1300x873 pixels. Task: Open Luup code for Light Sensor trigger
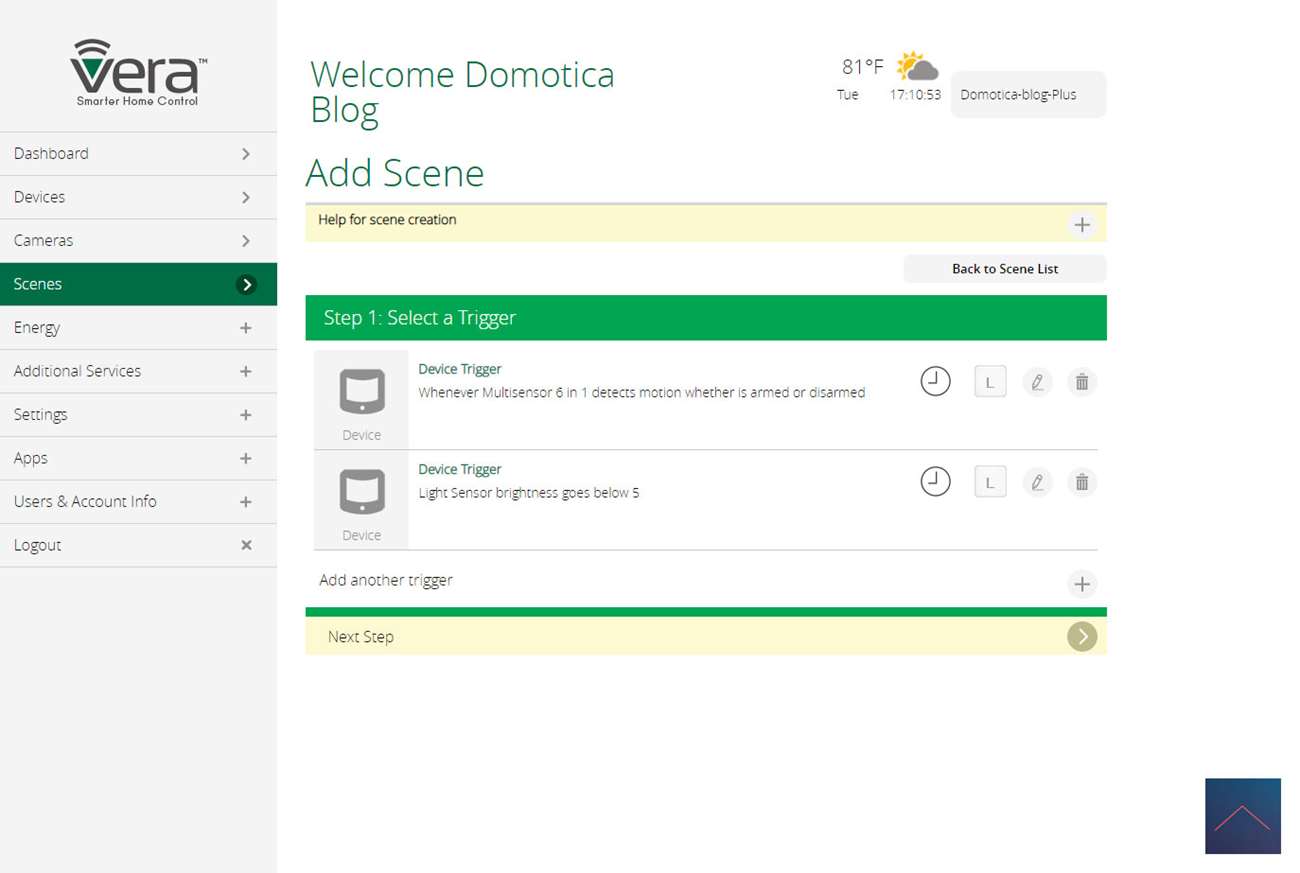point(990,482)
